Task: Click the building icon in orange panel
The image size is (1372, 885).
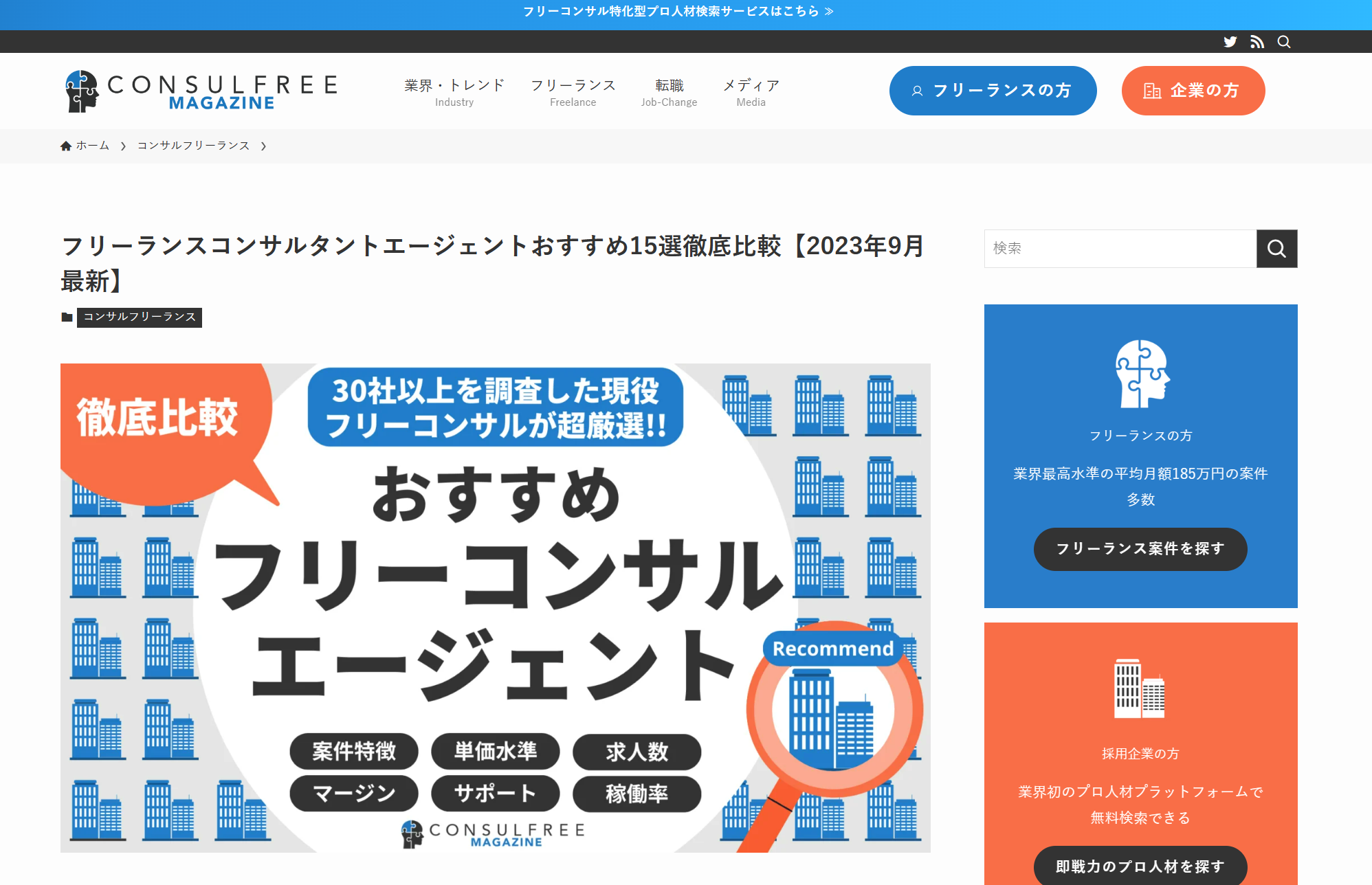Action: pos(1140,689)
